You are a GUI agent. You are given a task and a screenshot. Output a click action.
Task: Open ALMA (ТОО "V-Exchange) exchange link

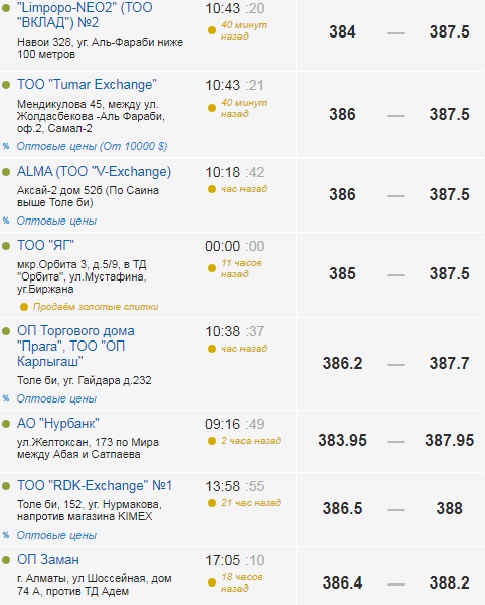(94, 171)
